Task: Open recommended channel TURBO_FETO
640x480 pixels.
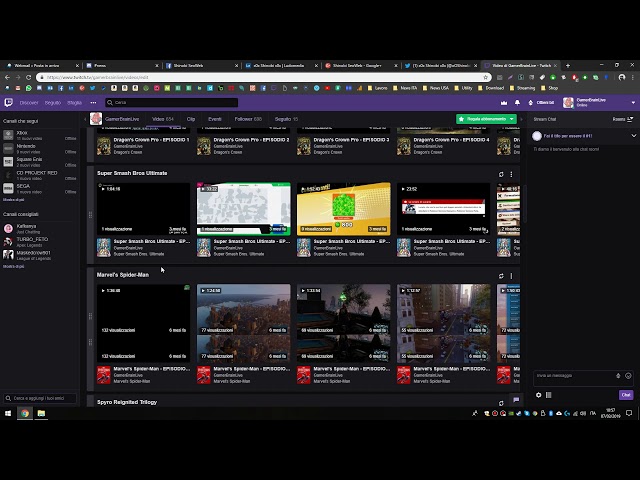Action: 40,242
